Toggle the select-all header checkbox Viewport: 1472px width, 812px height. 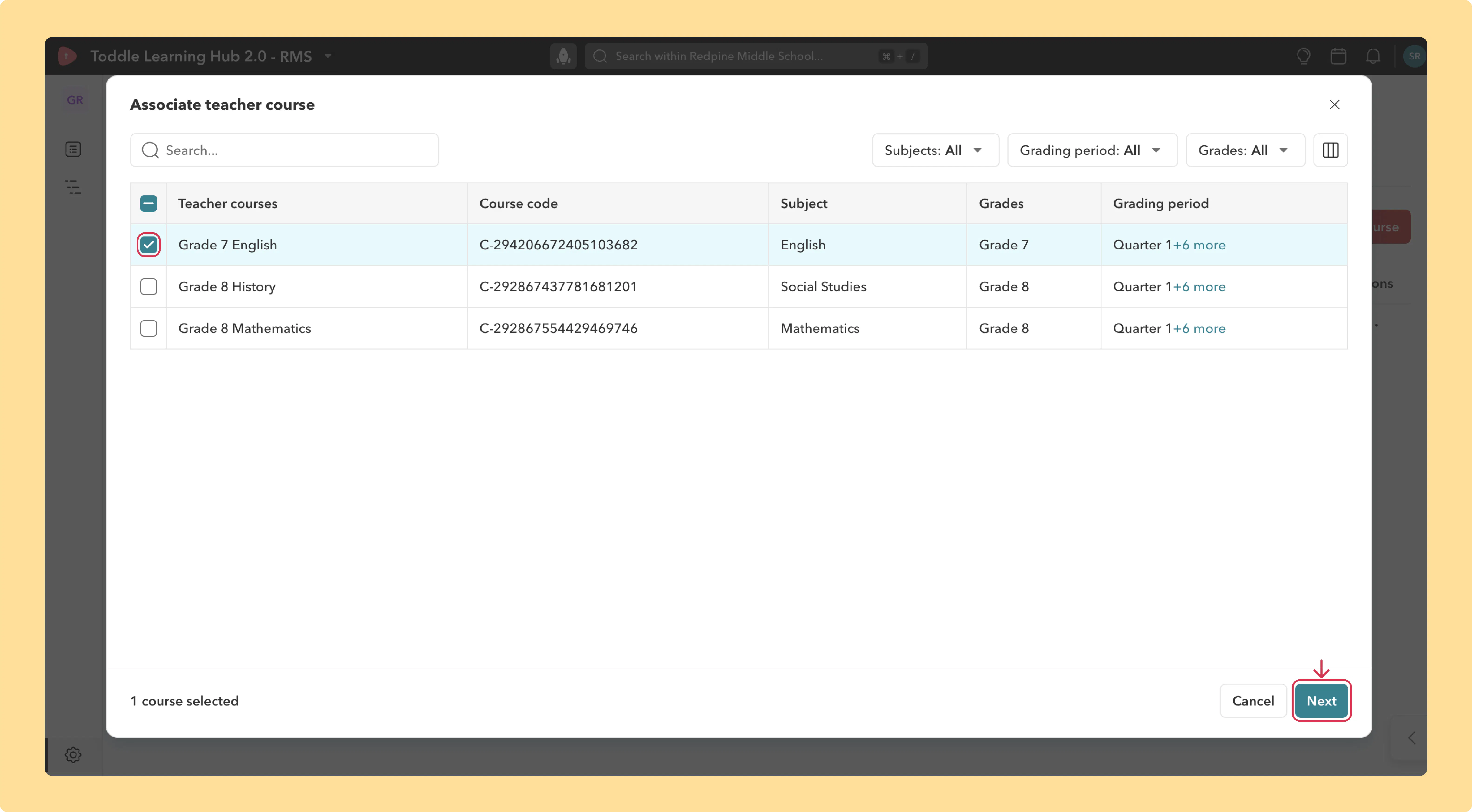pos(149,203)
